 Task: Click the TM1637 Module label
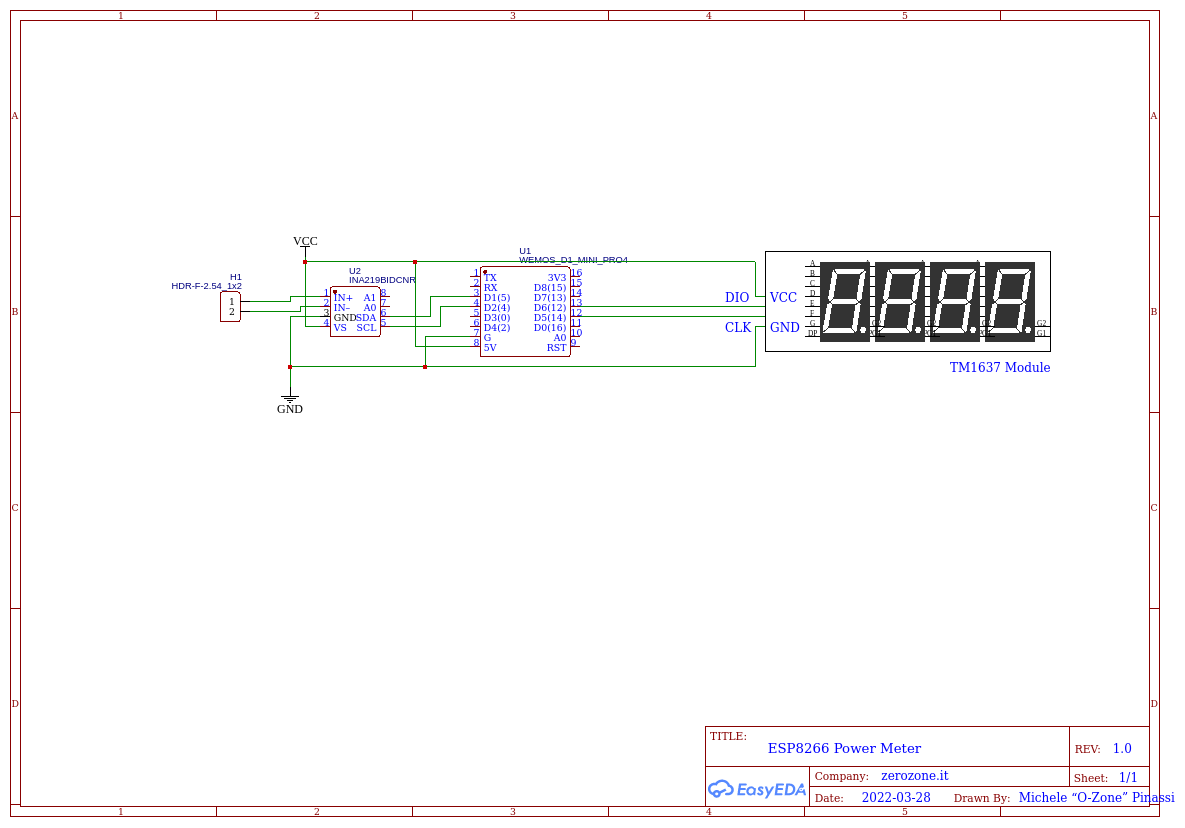1000,367
